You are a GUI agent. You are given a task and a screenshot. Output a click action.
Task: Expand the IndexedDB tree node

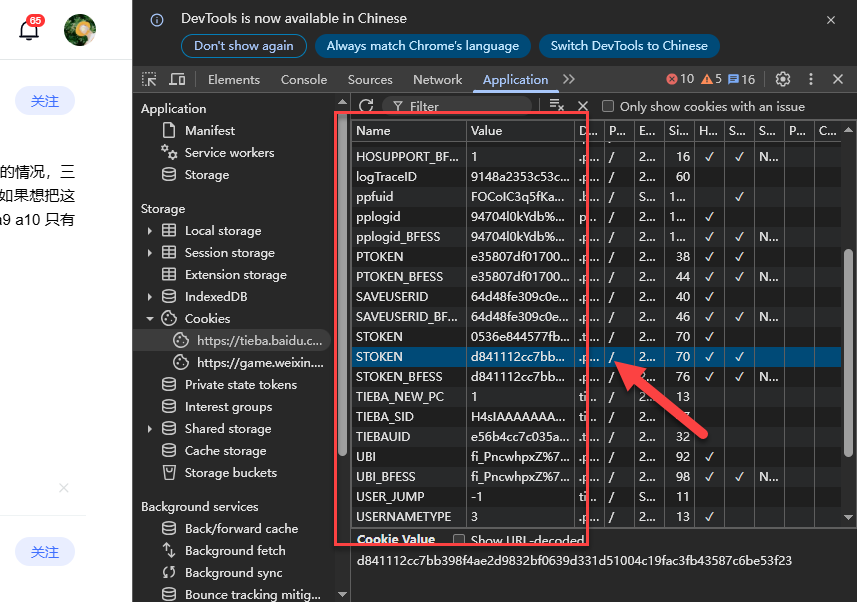[150, 297]
